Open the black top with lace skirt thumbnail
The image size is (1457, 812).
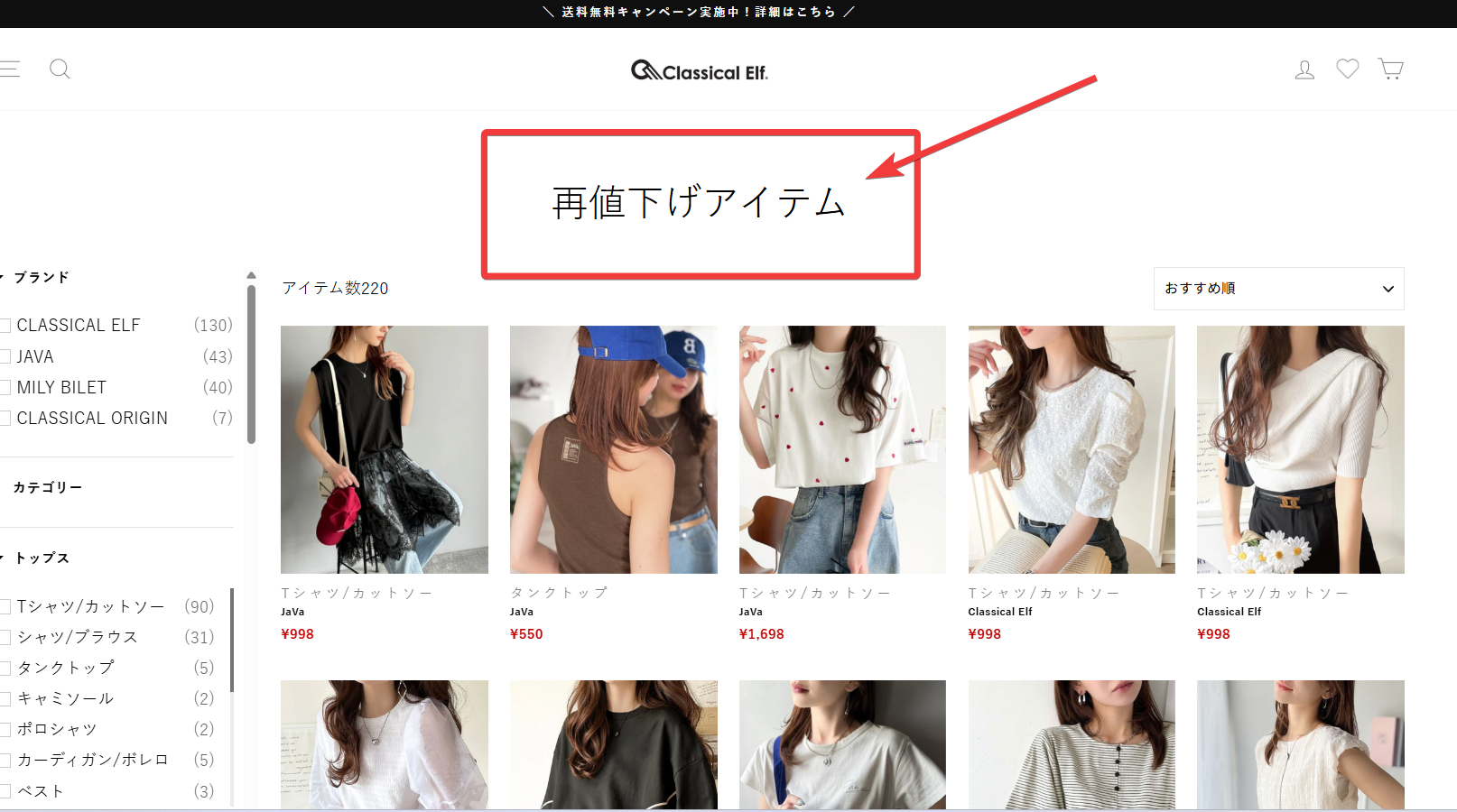click(x=384, y=449)
